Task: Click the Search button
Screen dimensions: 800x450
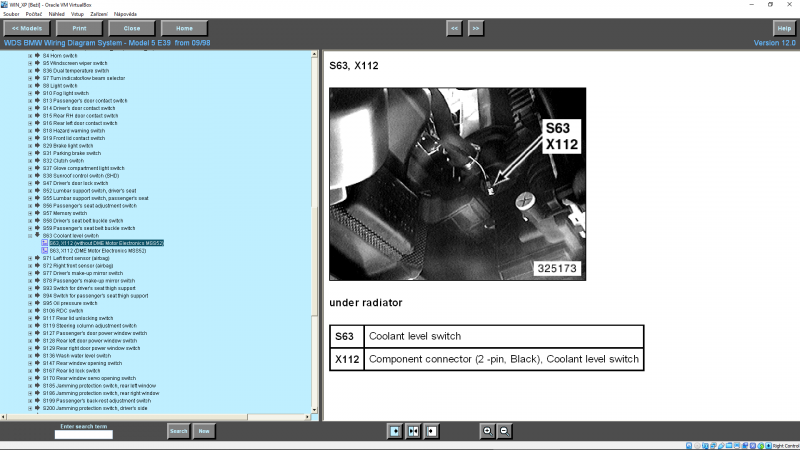Action: [179, 431]
